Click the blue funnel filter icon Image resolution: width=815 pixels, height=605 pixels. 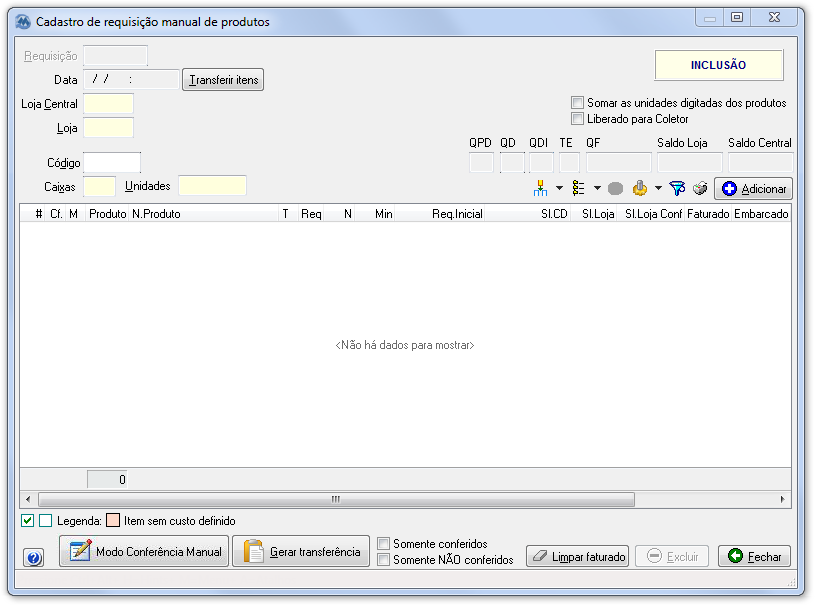click(x=677, y=188)
